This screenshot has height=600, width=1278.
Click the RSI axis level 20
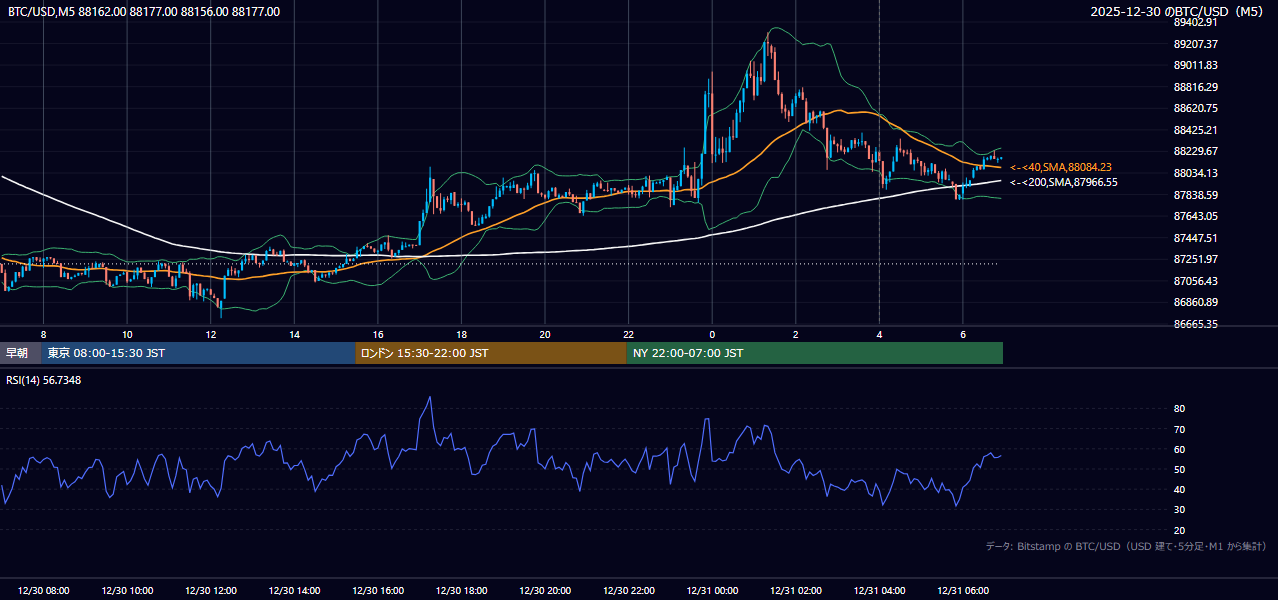tap(1179, 530)
